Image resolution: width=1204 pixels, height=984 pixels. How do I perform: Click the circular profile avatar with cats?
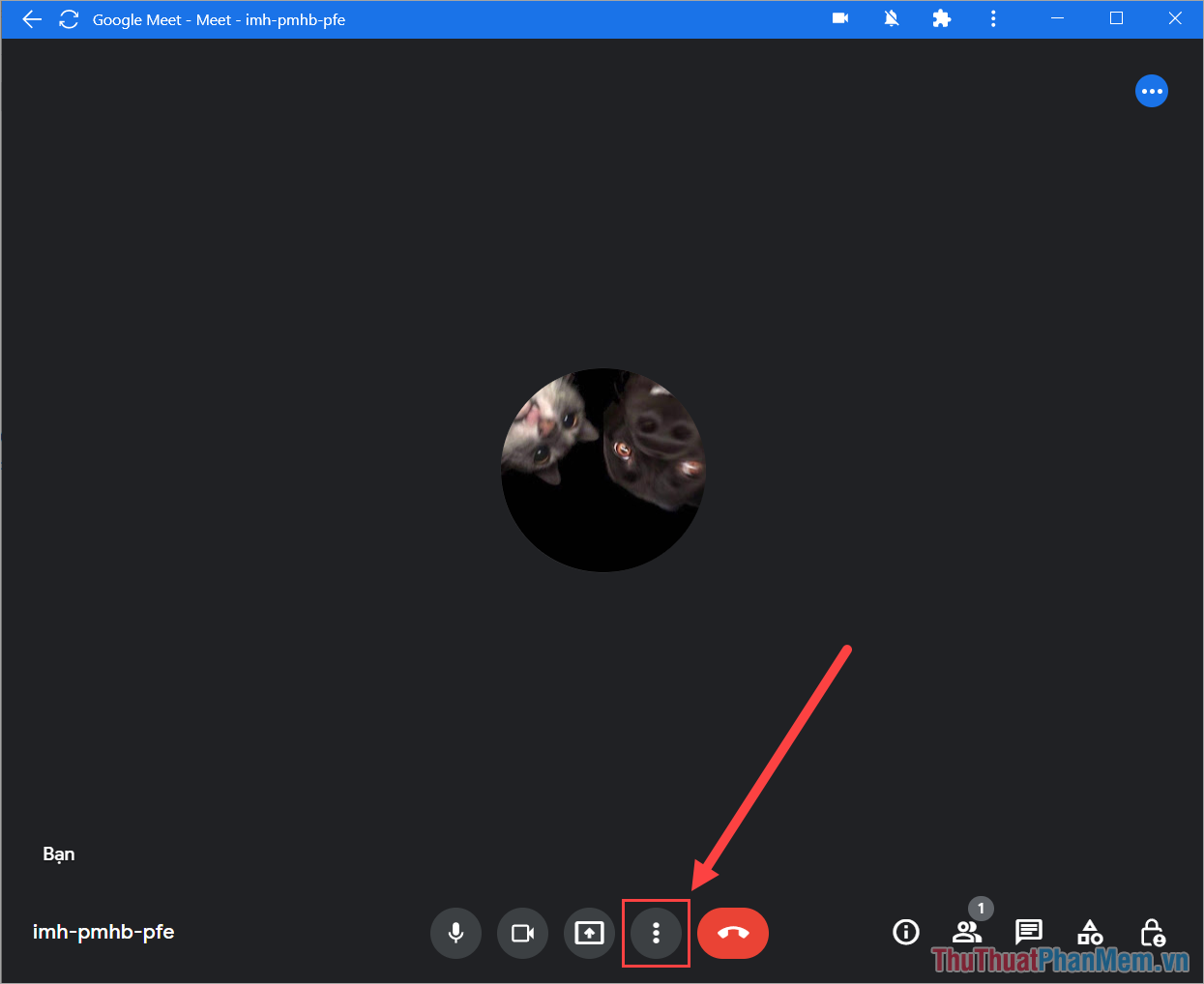[602, 469]
